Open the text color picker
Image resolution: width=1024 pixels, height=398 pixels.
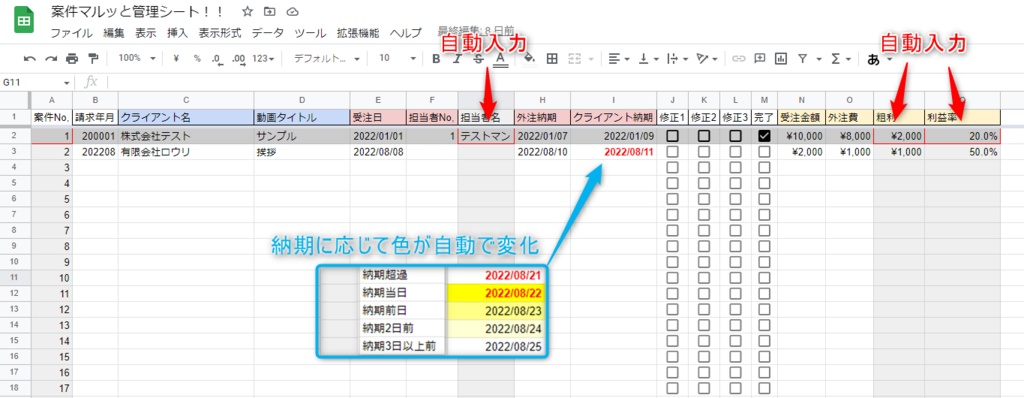(x=500, y=59)
